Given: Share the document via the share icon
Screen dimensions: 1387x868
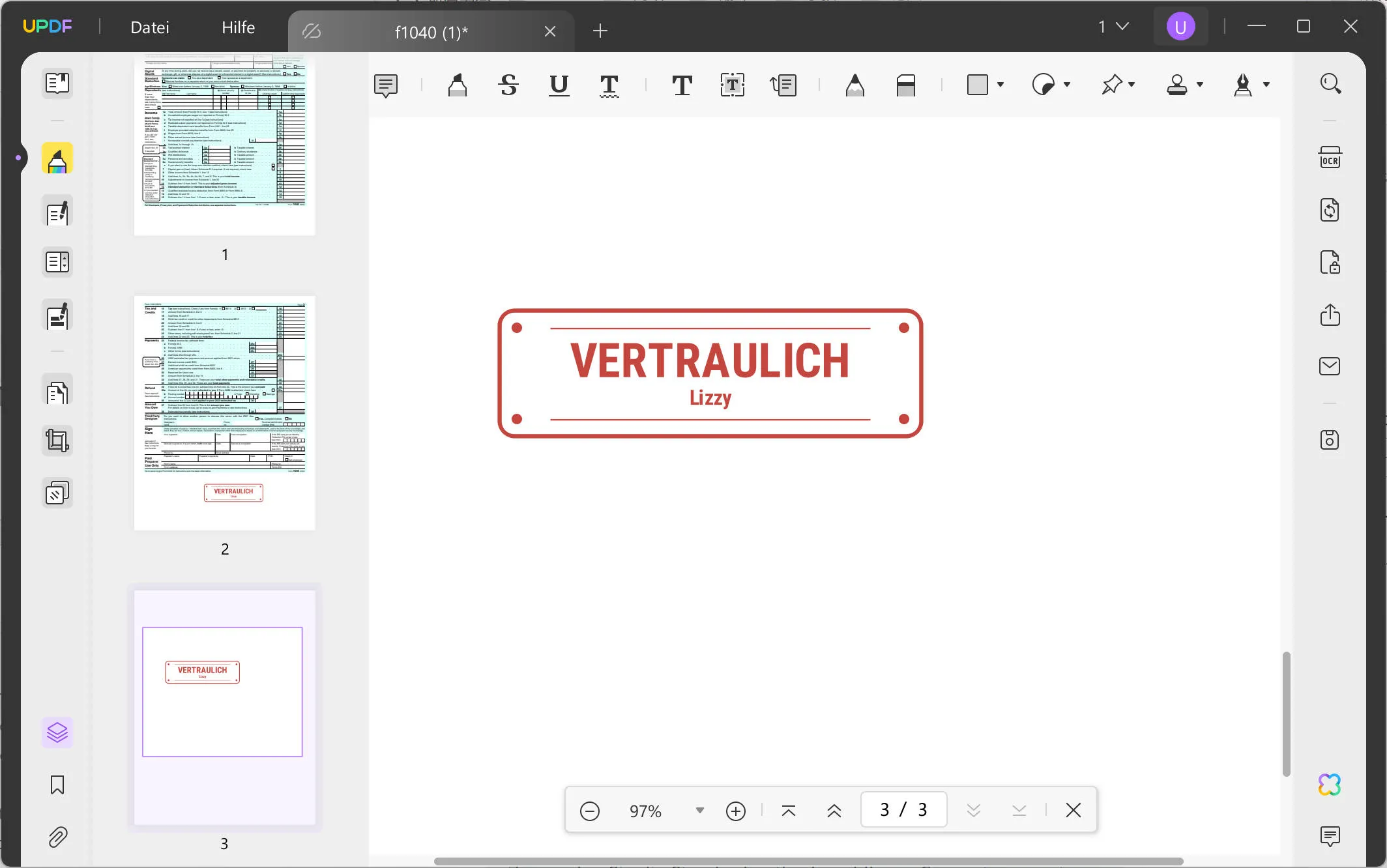Looking at the screenshot, I should (1330, 315).
